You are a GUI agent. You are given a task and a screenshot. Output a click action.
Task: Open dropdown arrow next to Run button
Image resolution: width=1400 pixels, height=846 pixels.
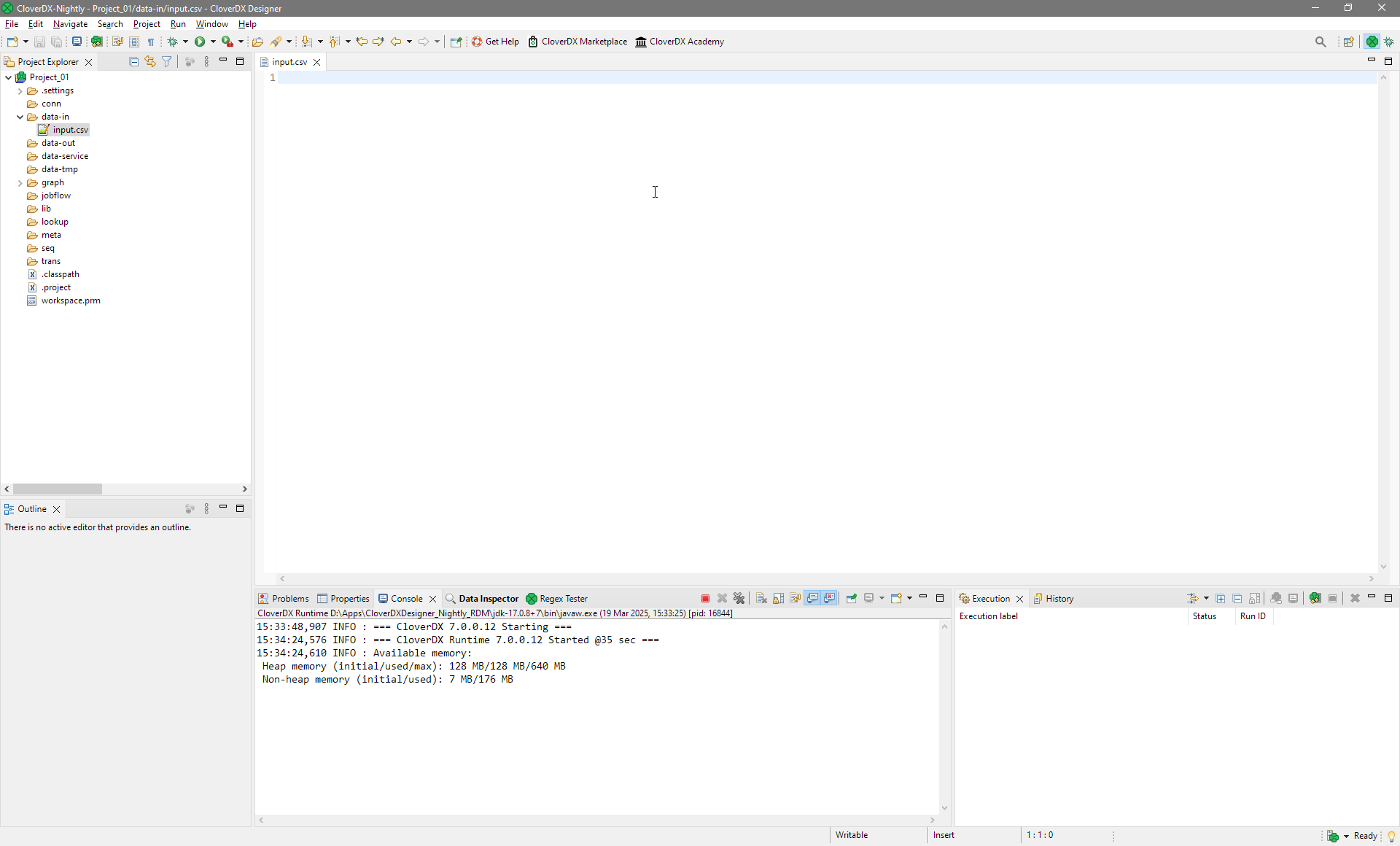click(x=213, y=42)
